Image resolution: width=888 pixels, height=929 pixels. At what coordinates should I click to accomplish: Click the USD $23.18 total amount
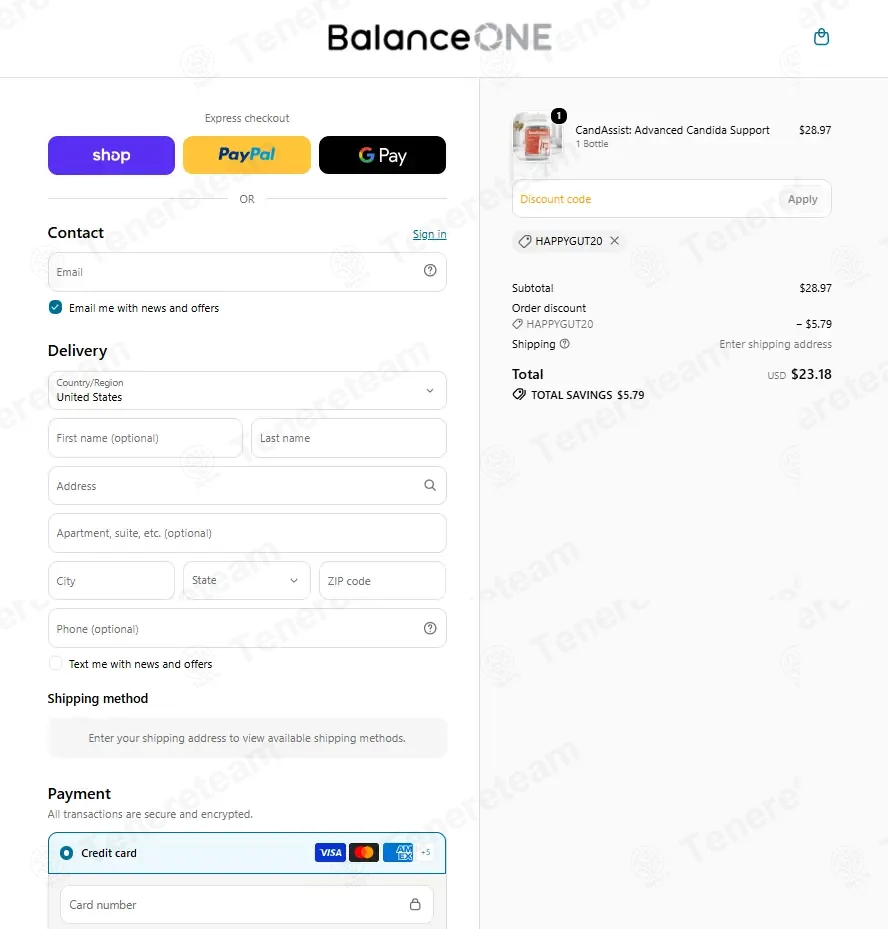tap(799, 374)
